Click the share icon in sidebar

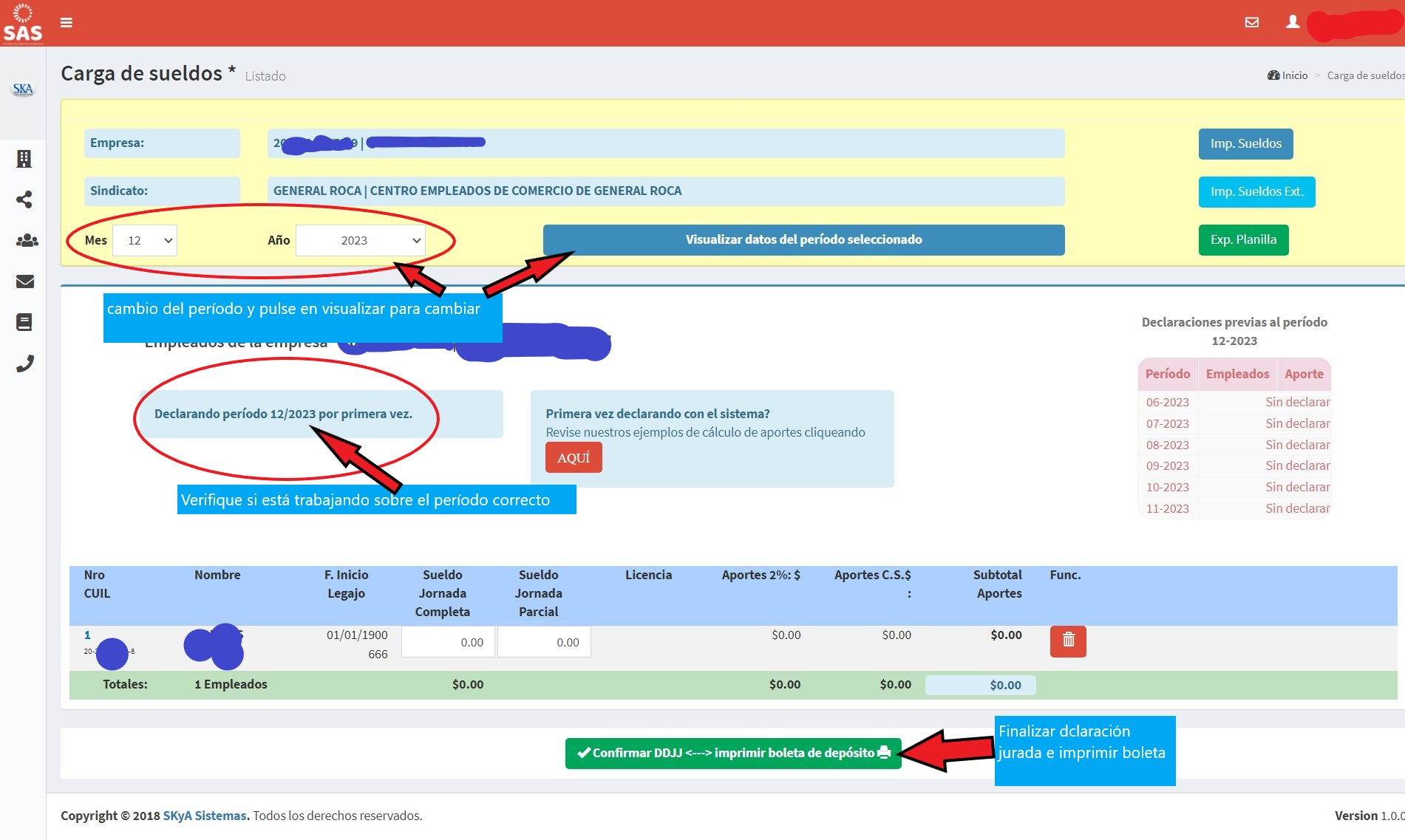pos(24,199)
